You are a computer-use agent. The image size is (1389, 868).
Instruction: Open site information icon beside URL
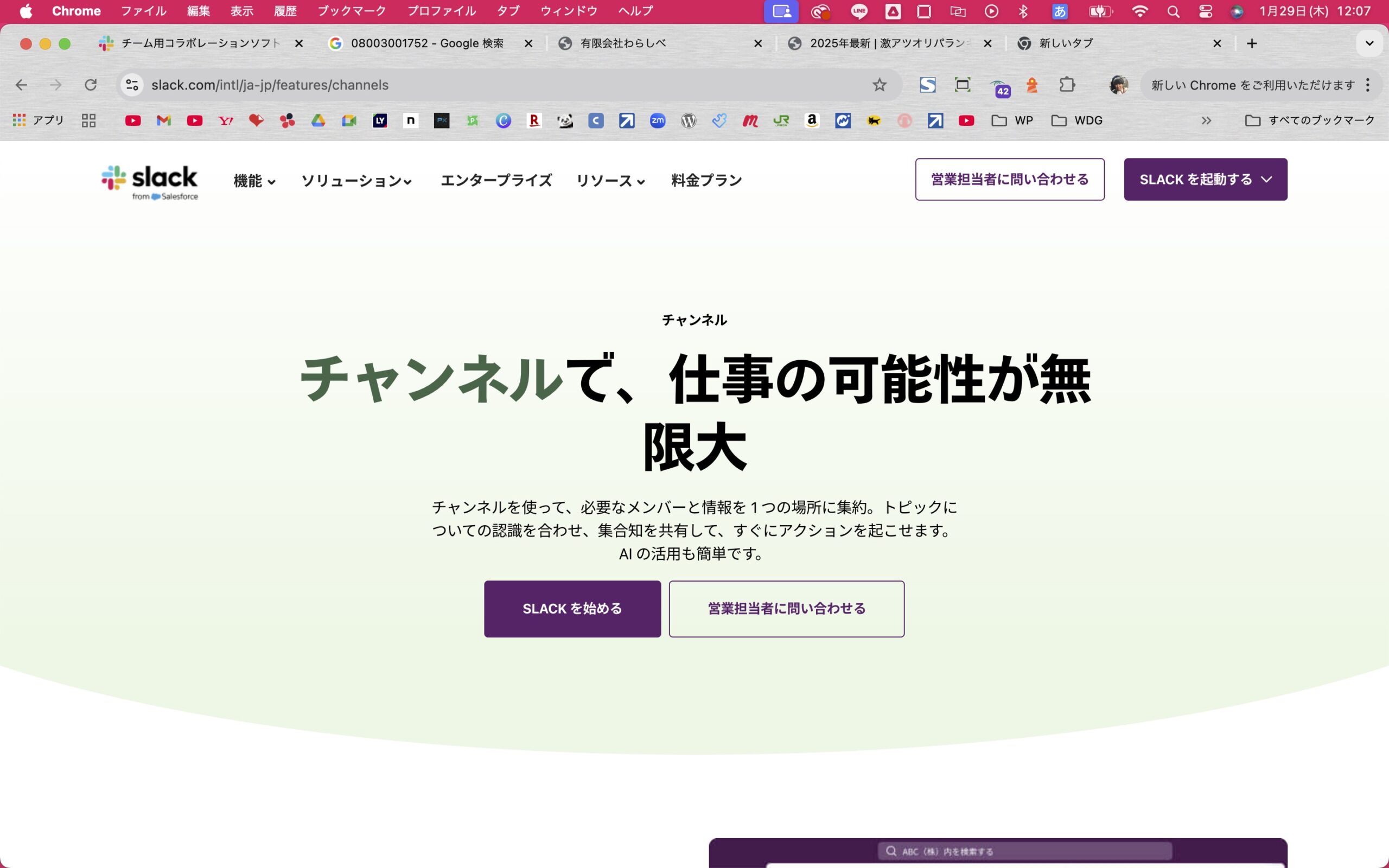click(x=132, y=85)
